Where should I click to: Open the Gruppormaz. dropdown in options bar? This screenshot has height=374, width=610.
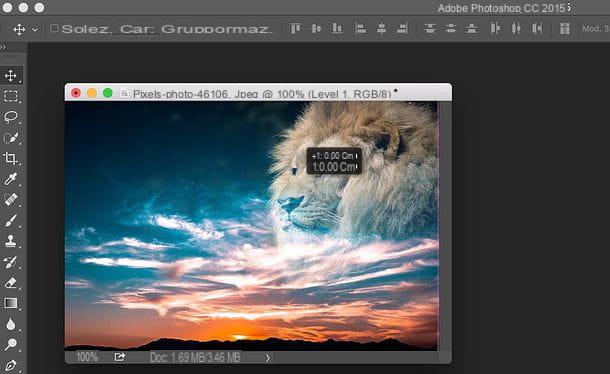click(216, 29)
